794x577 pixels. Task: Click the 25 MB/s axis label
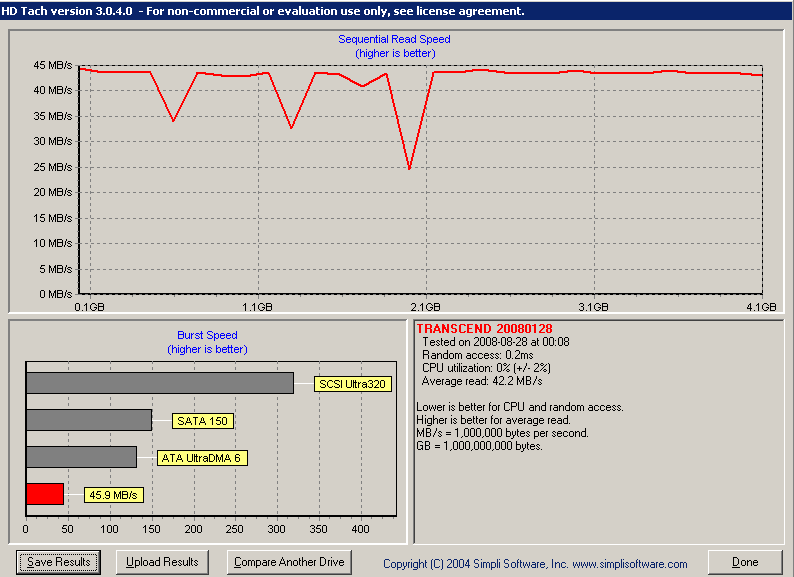pyautogui.click(x=53, y=167)
